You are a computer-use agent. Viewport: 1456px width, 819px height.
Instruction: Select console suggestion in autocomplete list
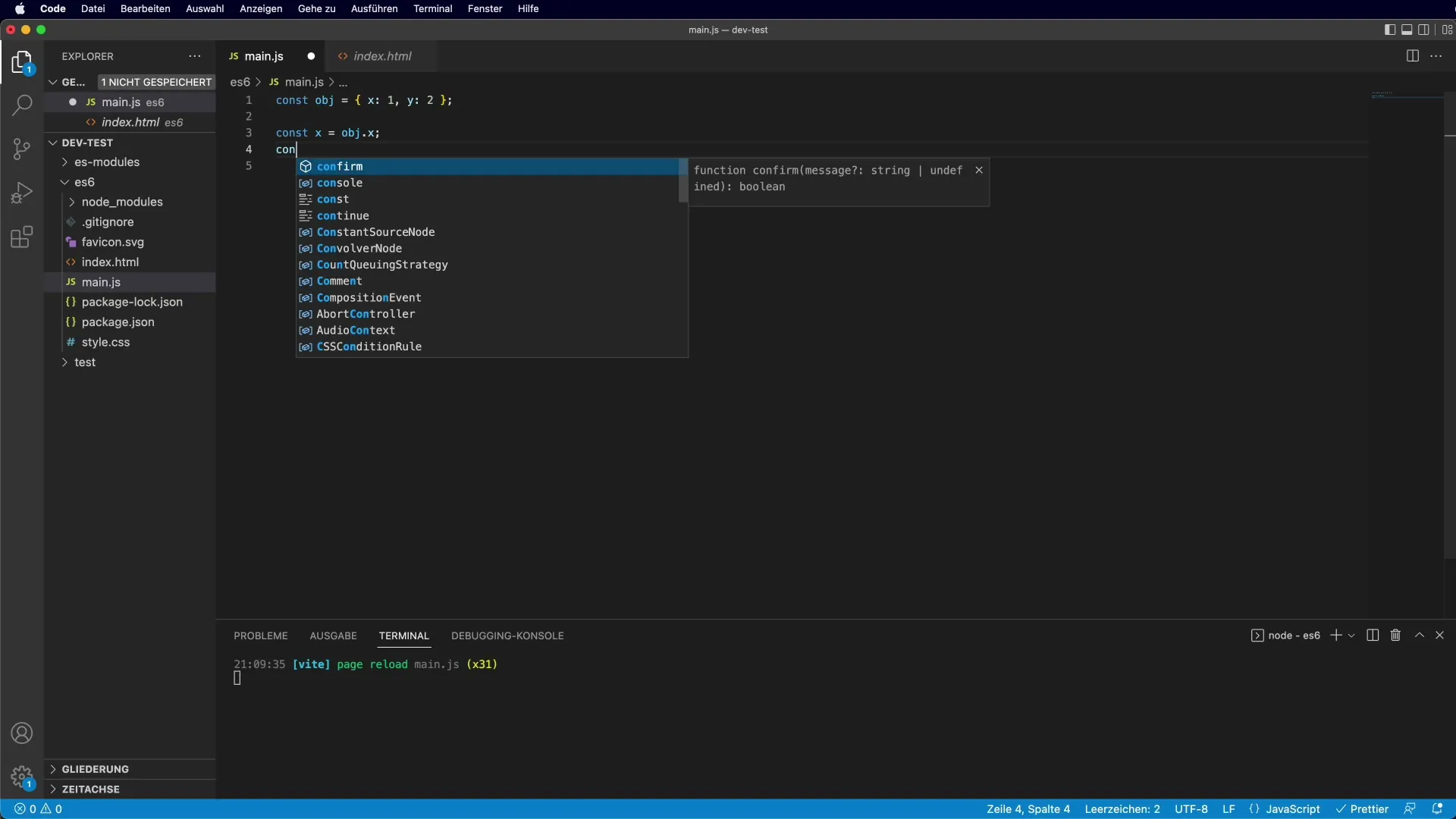coord(340,183)
